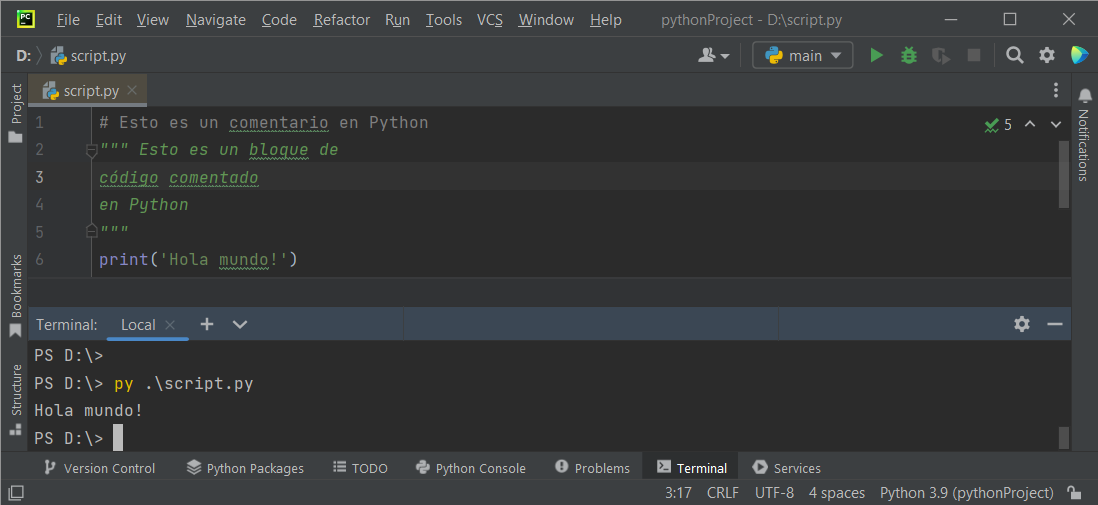The height and width of the screenshot is (505, 1098).
Task: Close the Local terminal tab
Action: click(x=169, y=324)
